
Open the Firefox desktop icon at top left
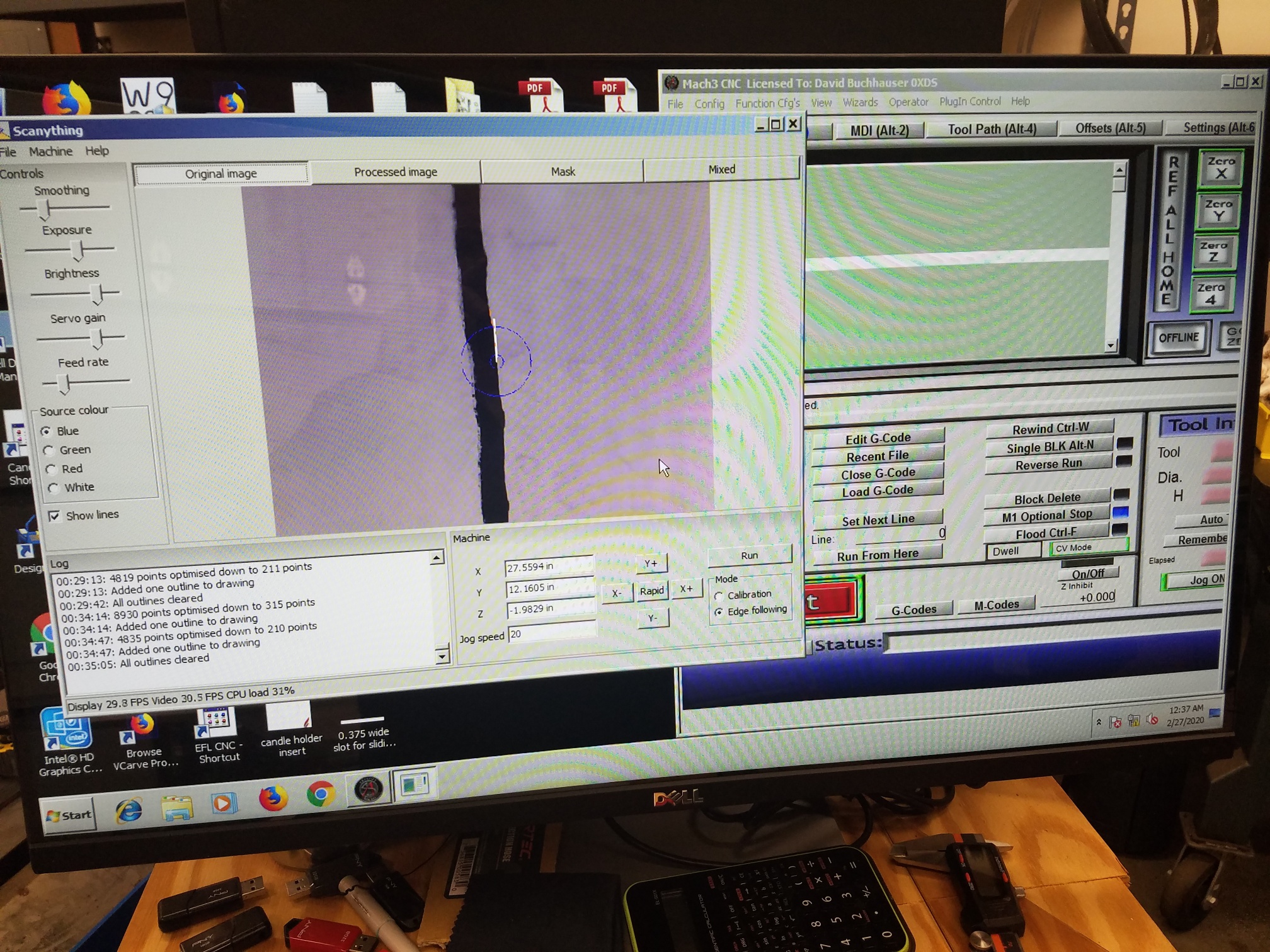pos(66,98)
